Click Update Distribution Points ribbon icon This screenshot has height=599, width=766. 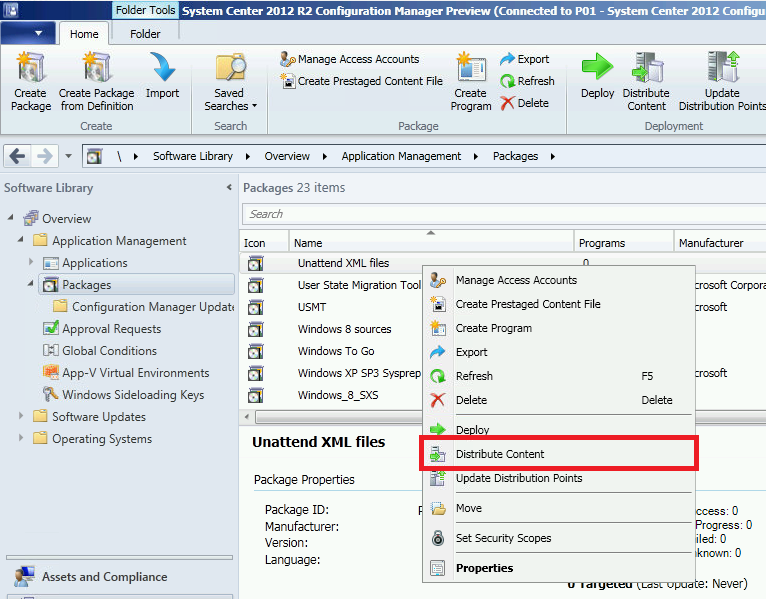pos(723,67)
